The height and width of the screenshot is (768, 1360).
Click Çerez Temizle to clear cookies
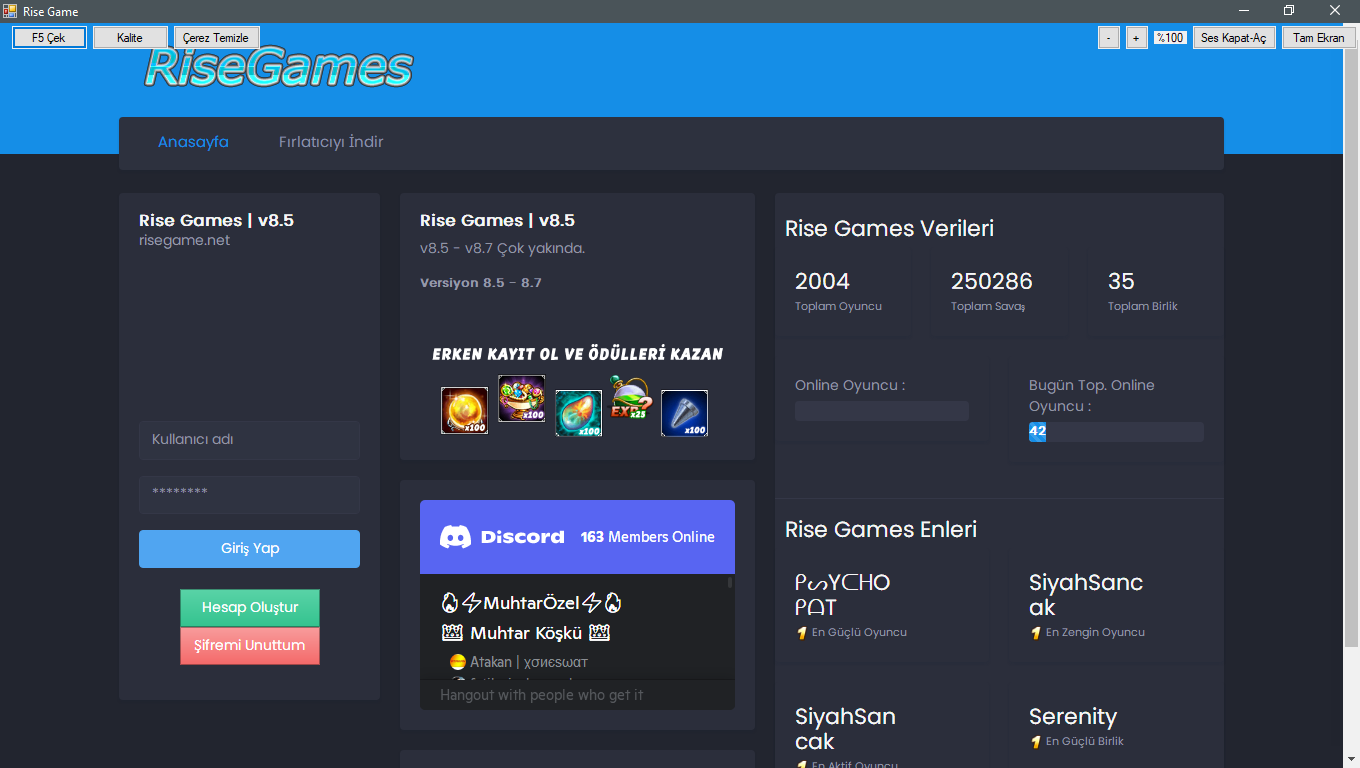(216, 38)
